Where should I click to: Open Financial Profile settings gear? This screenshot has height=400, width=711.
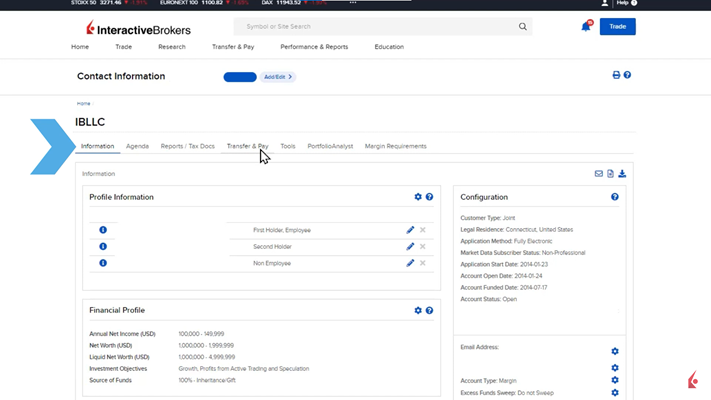pyautogui.click(x=418, y=311)
